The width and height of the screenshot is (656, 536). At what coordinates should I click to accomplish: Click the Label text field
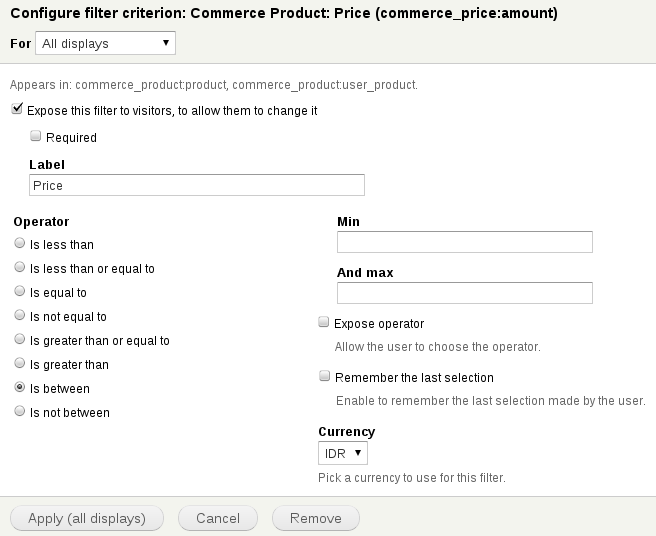pyautogui.click(x=197, y=185)
